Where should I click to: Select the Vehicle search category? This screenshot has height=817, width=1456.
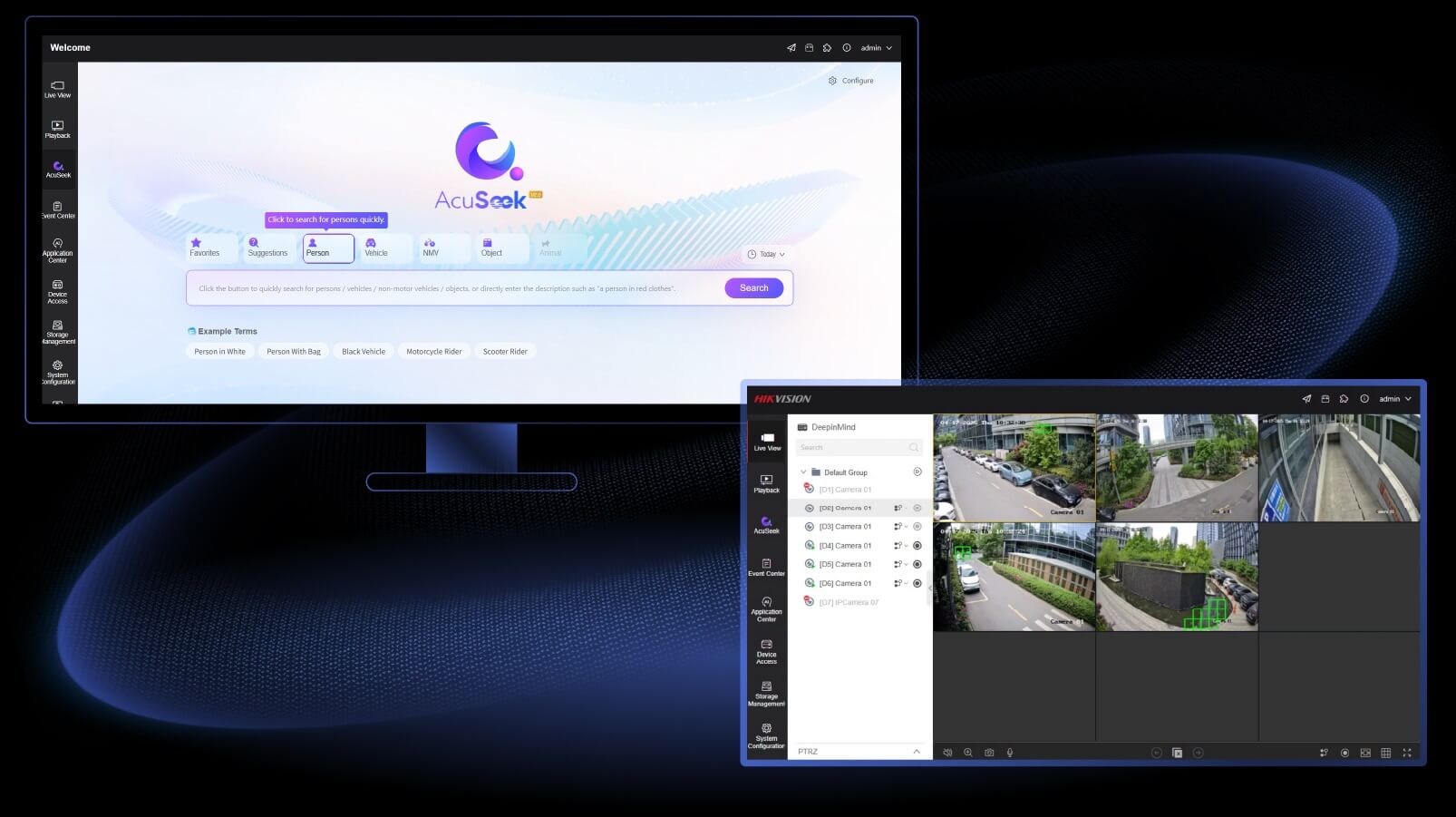(x=376, y=248)
